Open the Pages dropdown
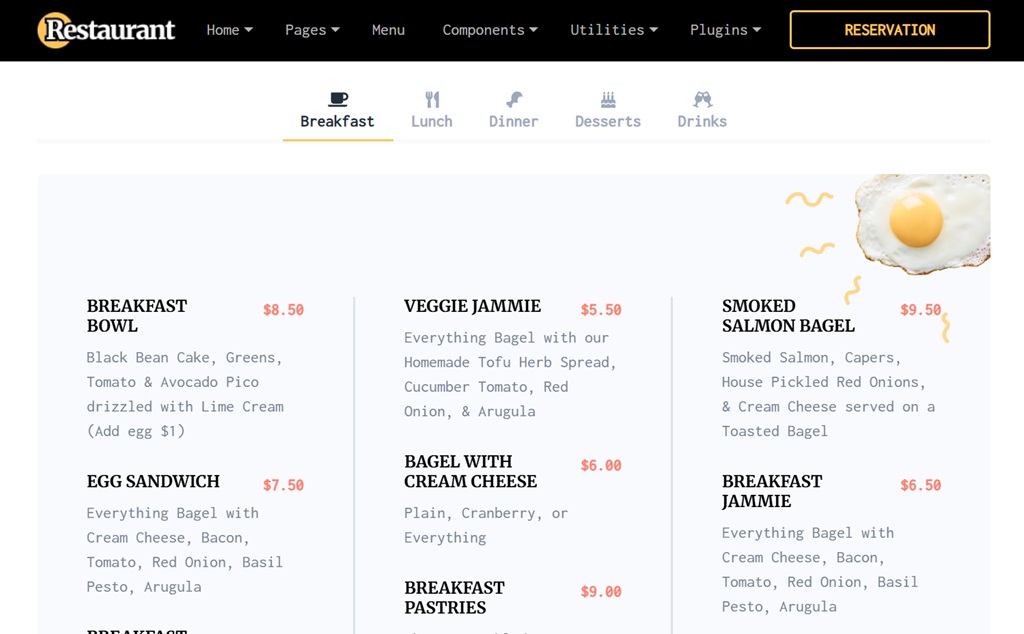 [x=312, y=30]
